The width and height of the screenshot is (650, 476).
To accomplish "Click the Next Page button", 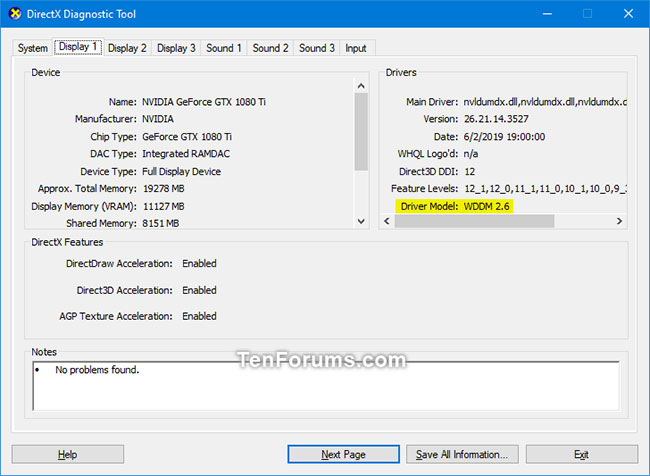I will [x=343, y=454].
